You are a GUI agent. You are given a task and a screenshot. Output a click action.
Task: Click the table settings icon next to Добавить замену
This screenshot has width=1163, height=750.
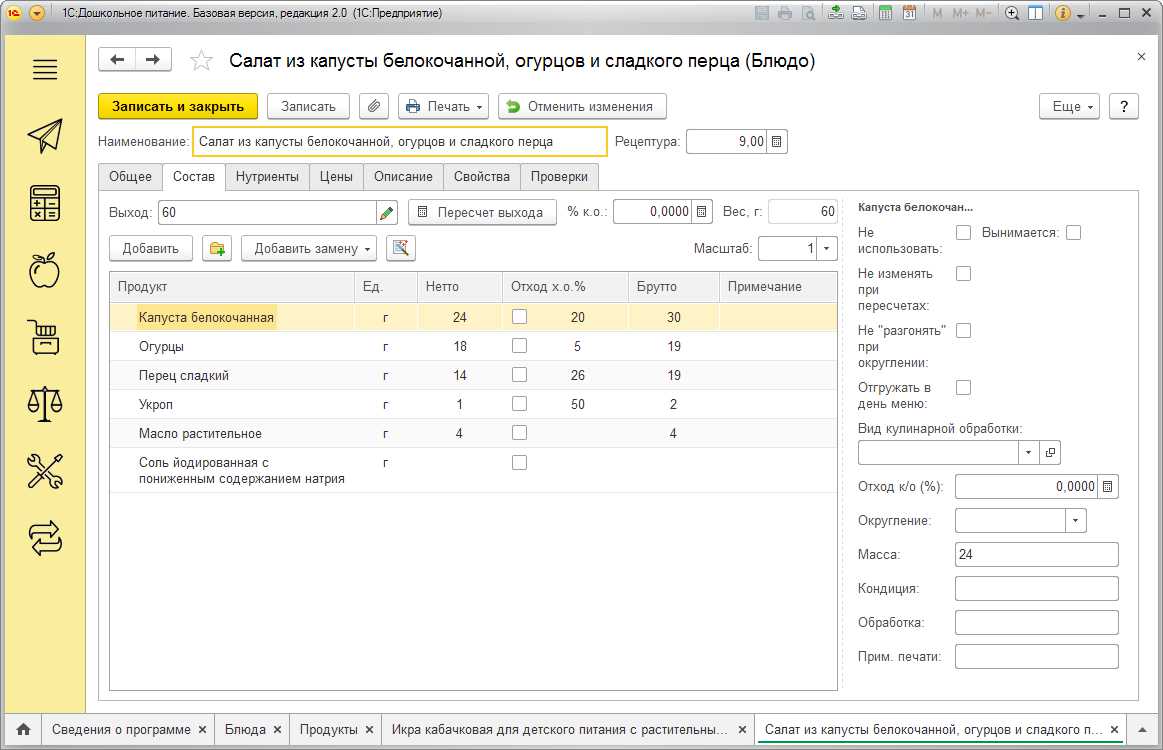click(x=401, y=249)
